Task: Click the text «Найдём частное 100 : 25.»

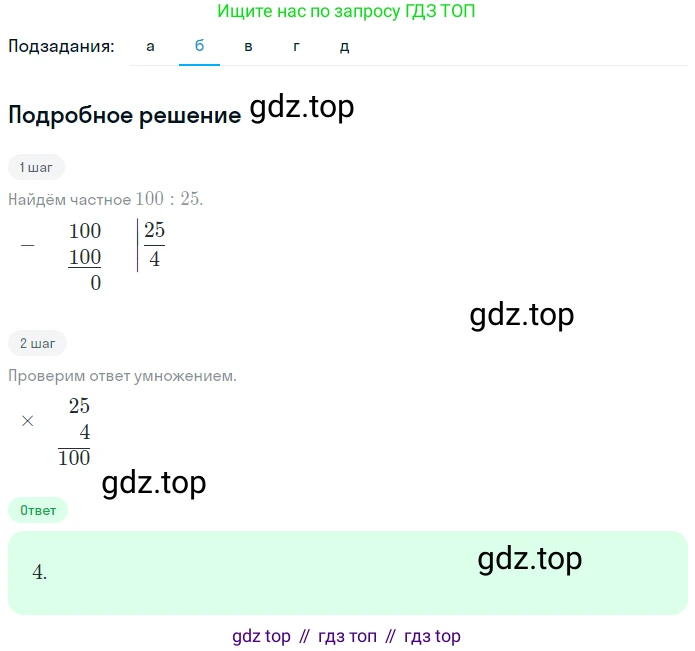Action: pos(106,199)
